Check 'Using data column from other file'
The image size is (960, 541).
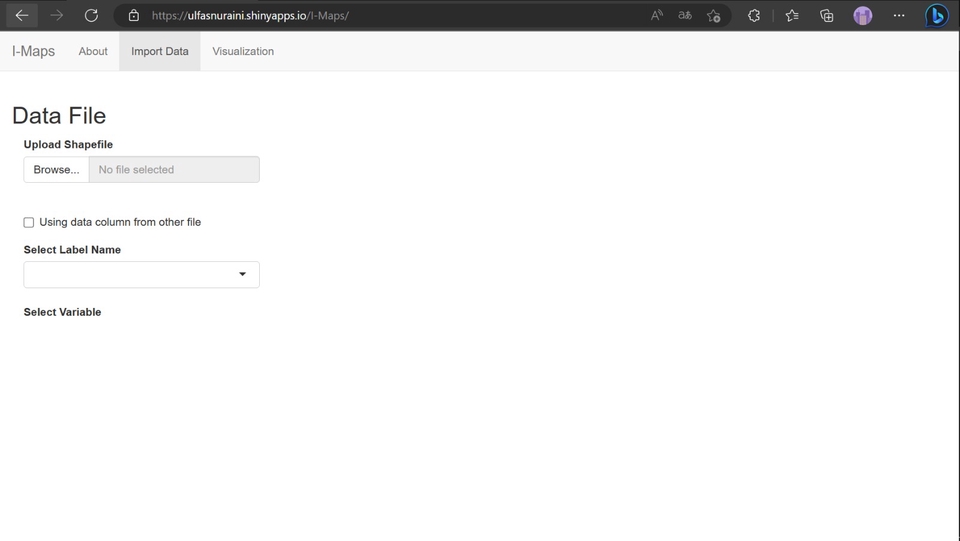pyautogui.click(x=29, y=222)
